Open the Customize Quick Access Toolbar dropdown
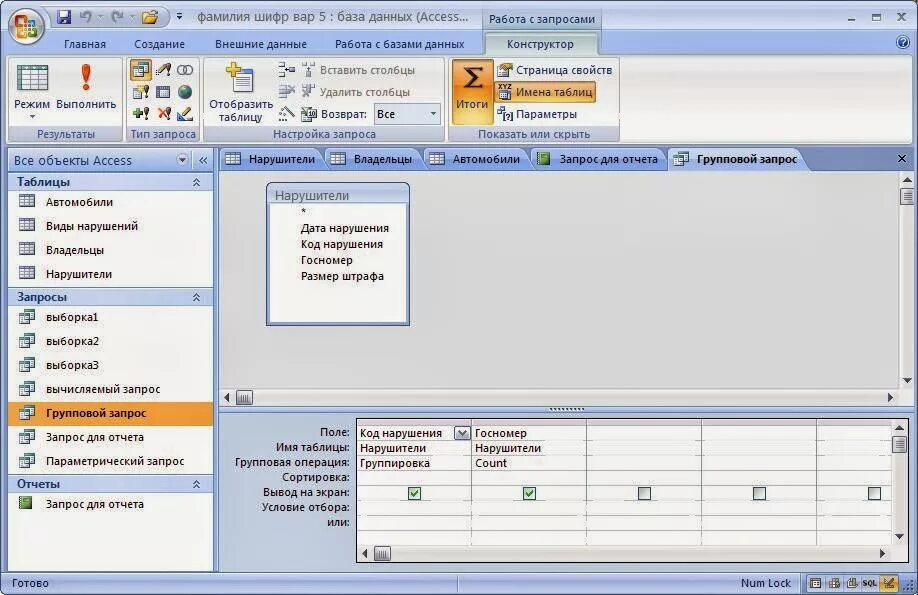 coord(179,17)
